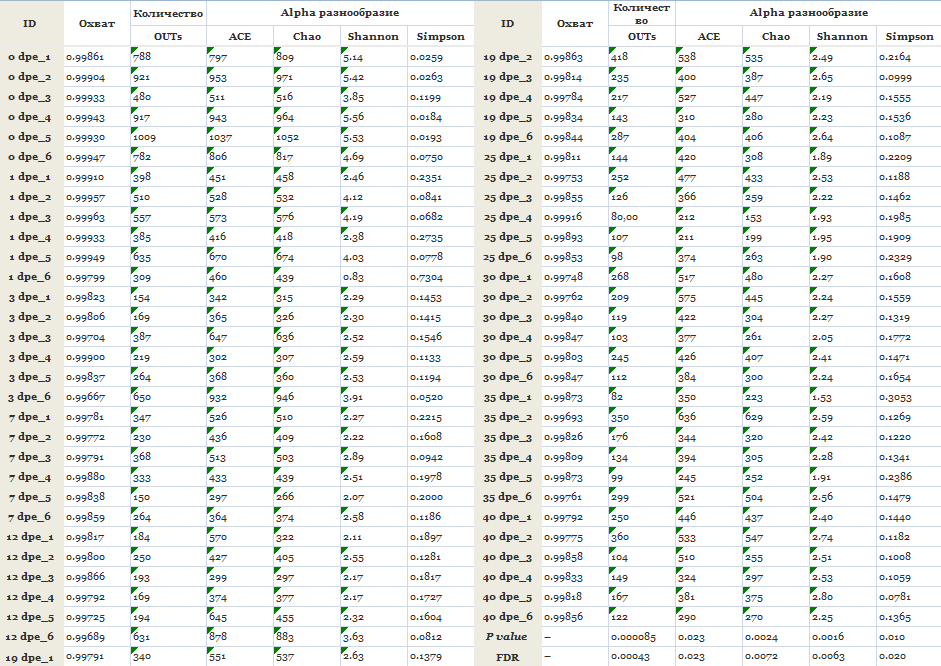Select Shannon value 2.80 in row 40 dpe_5
The height and width of the screenshot is (666, 941).
(822, 597)
